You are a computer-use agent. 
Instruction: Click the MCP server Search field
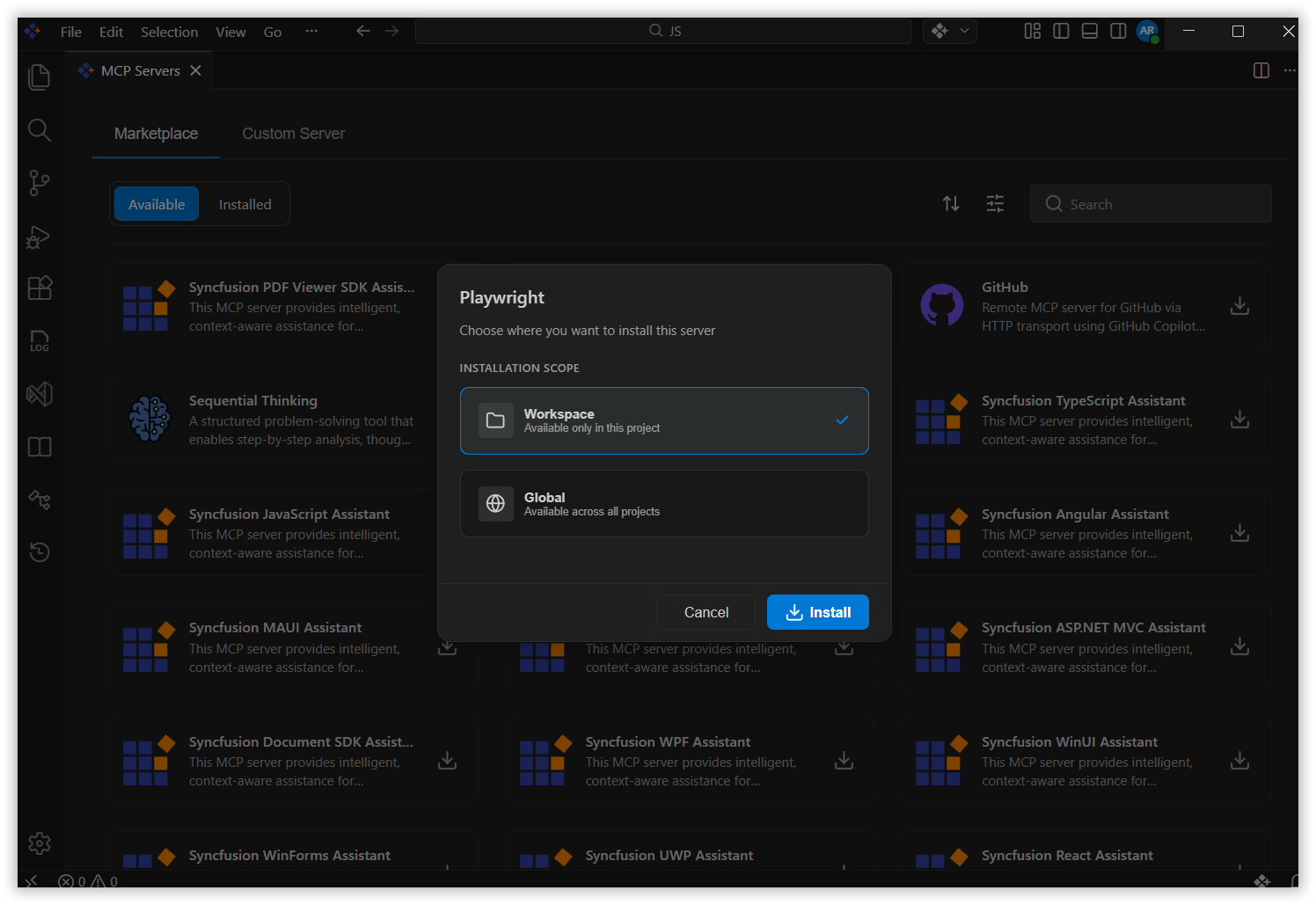pyautogui.click(x=1151, y=204)
